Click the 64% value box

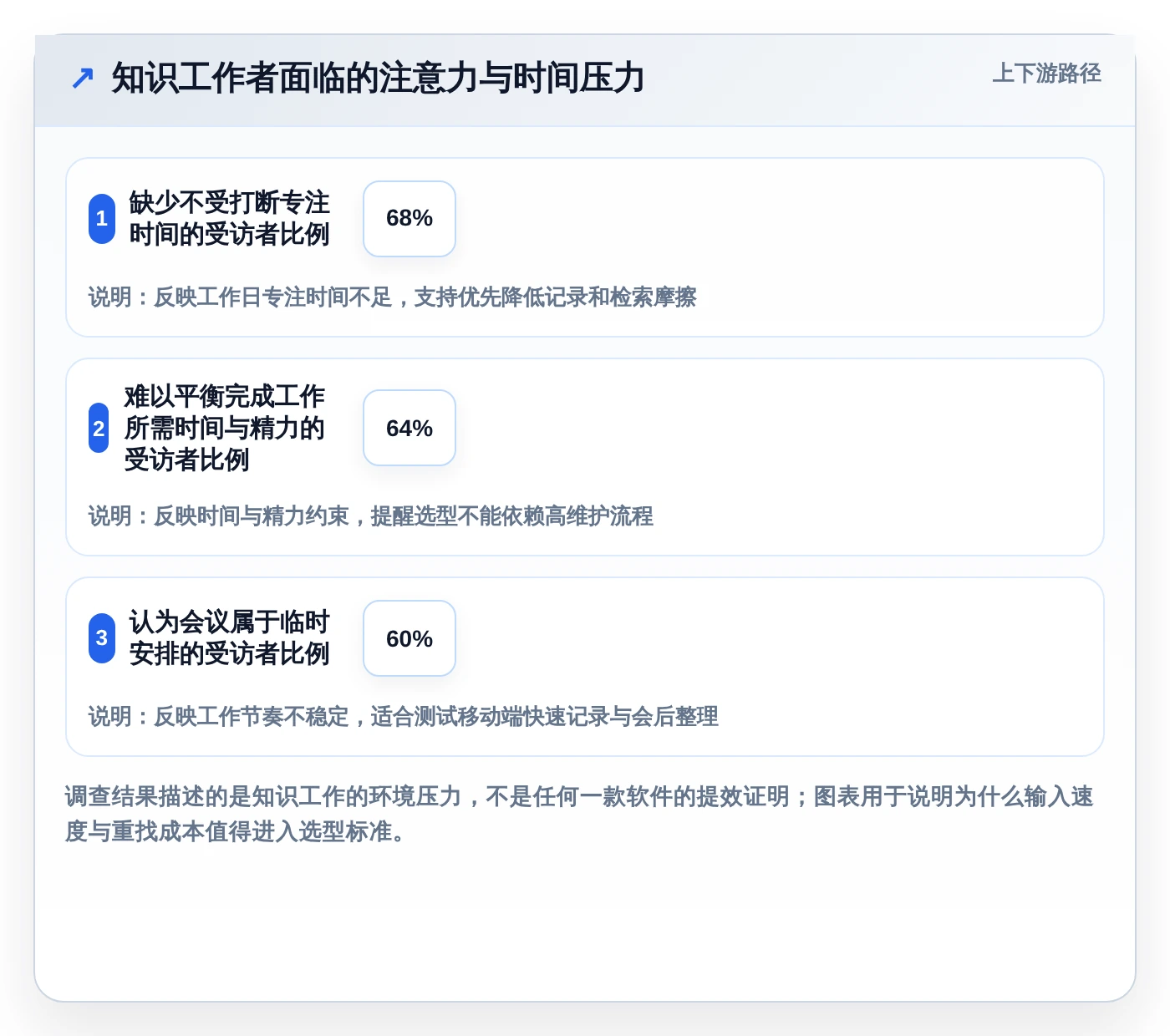coord(409,428)
